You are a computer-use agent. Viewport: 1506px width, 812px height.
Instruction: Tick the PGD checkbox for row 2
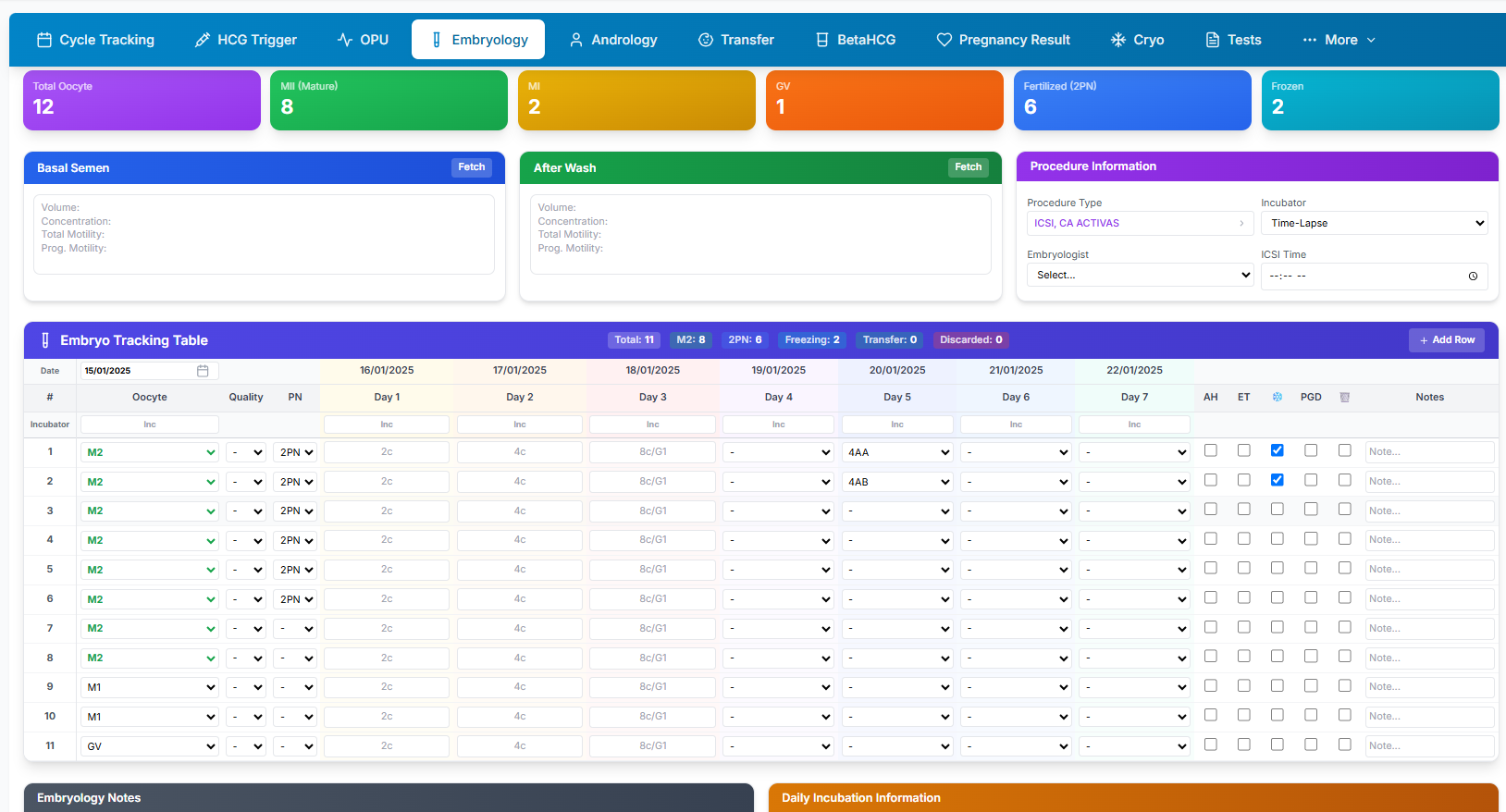click(x=1311, y=480)
